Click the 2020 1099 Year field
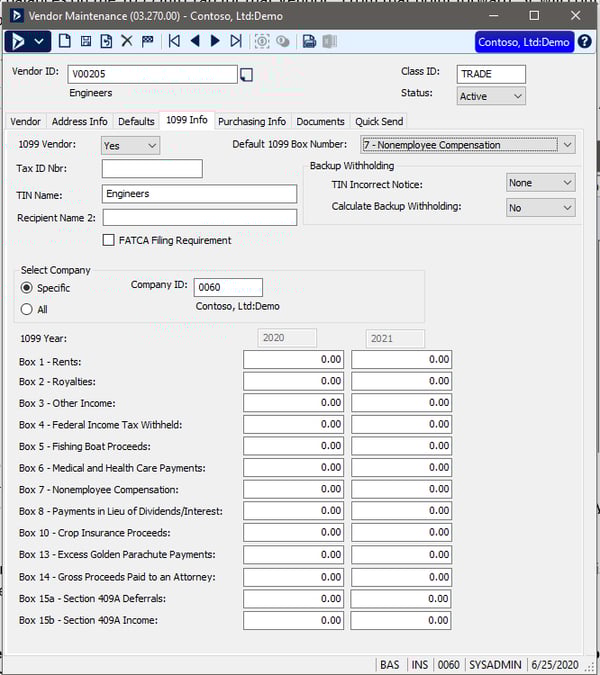The image size is (600, 675). (x=287, y=338)
